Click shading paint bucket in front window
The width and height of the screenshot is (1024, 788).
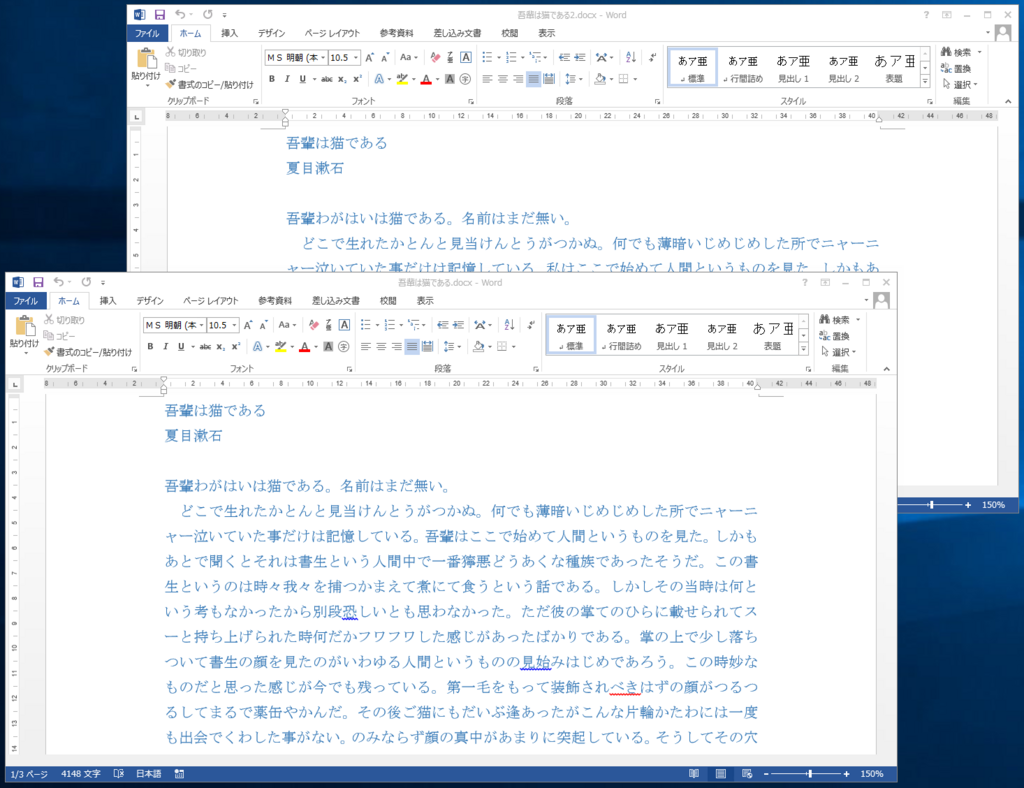click(479, 347)
